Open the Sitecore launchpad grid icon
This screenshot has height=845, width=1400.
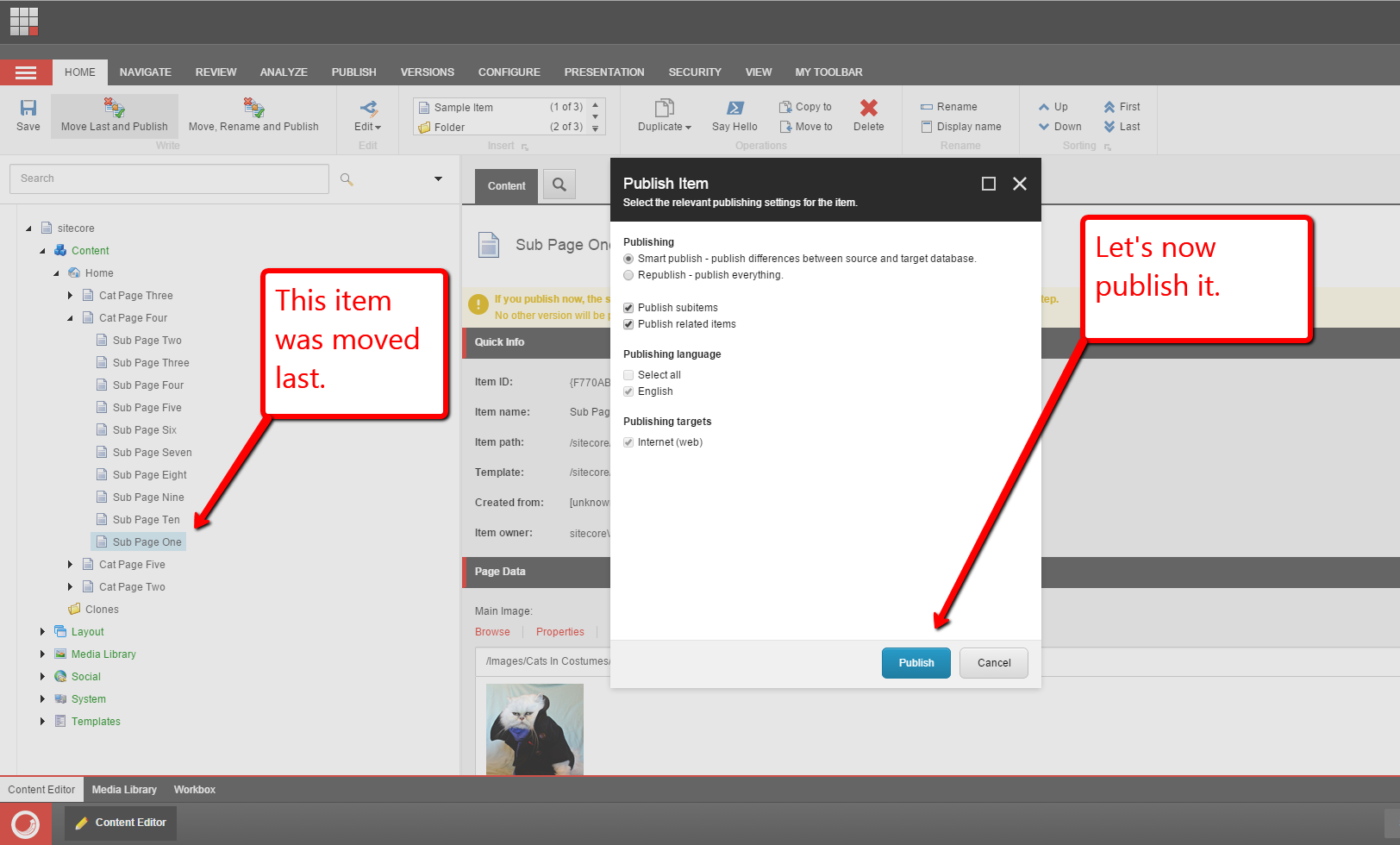tap(24, 22)
